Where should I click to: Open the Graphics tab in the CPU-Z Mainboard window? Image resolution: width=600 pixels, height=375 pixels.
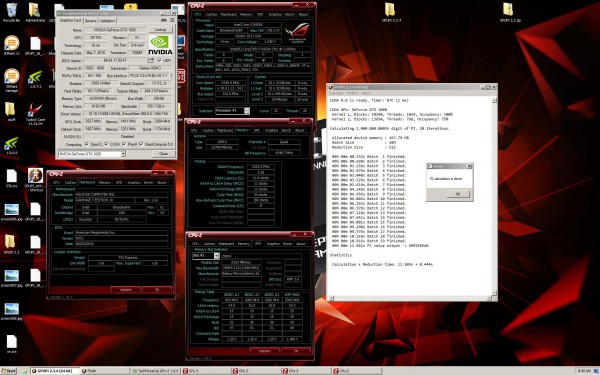click(134, 183)
